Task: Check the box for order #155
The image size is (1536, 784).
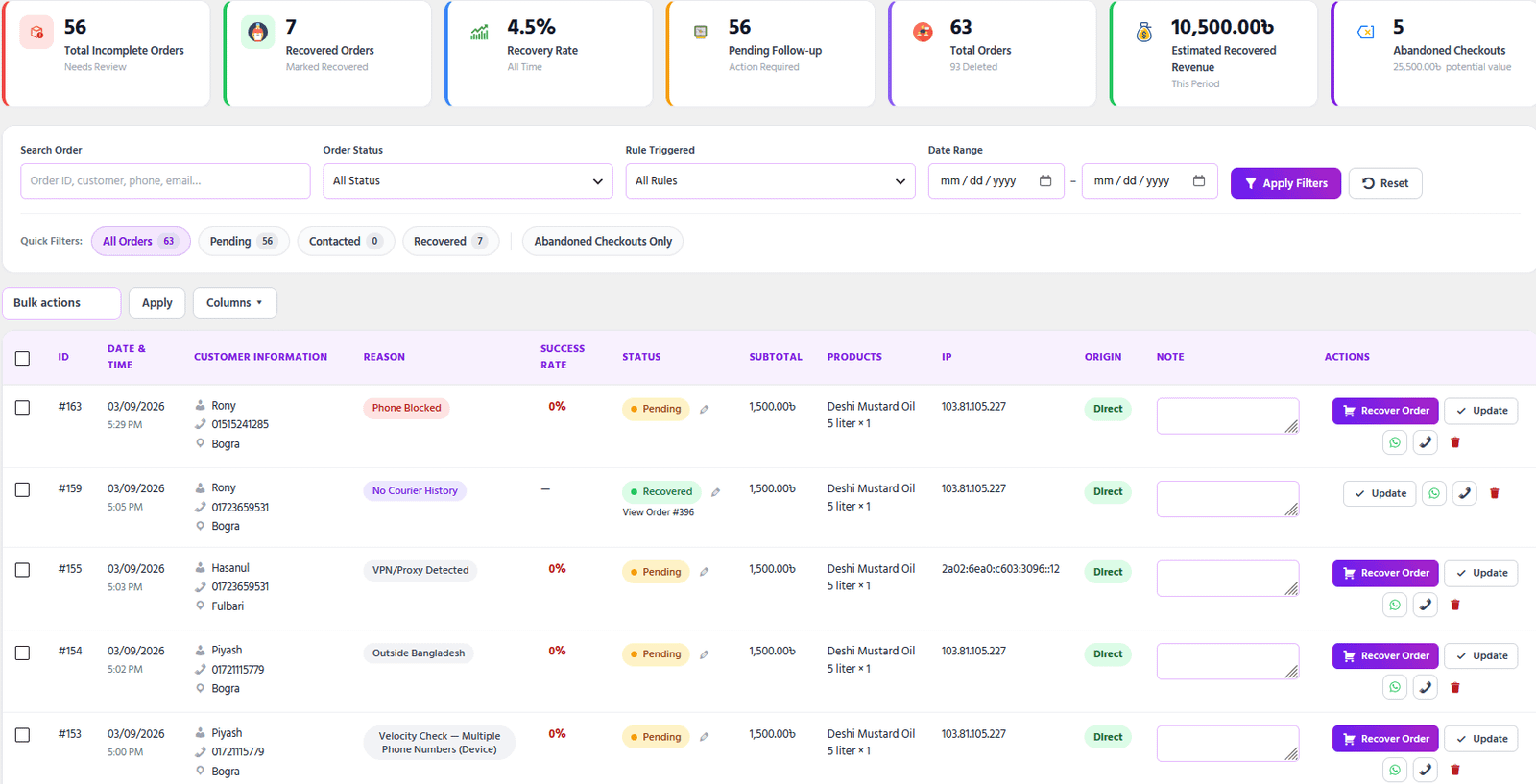Action: tap(23, 570)
